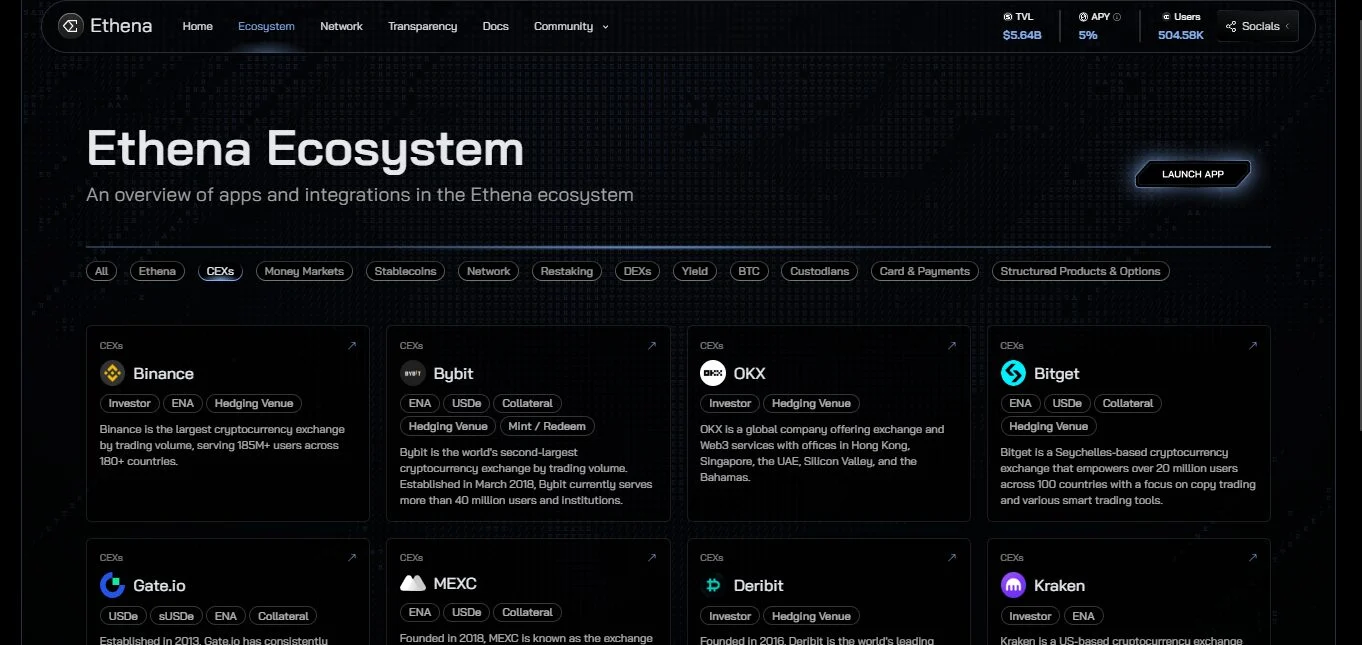Click MEXC's Collateral tag
Image resolution: width=1362 pixels, height=645 pixels.
[527, 612]
